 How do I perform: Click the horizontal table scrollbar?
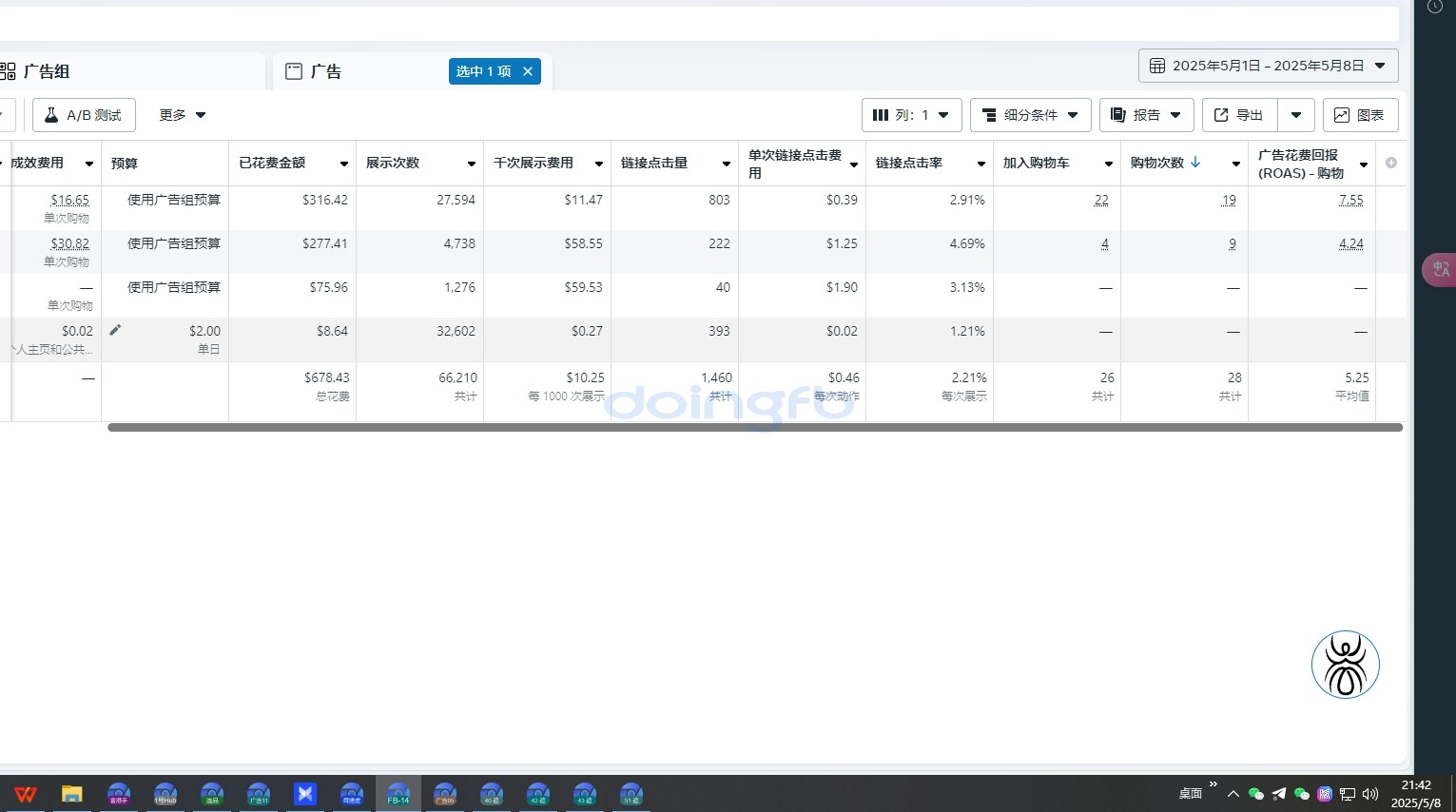pos(755,428)
